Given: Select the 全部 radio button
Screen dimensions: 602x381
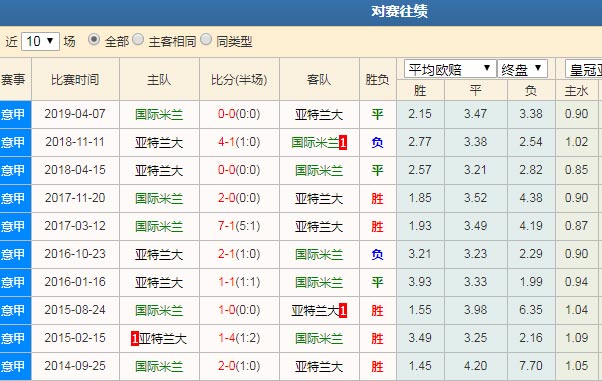Looking at the screenshot, I should pyautogui.click(x=94, y=40).
